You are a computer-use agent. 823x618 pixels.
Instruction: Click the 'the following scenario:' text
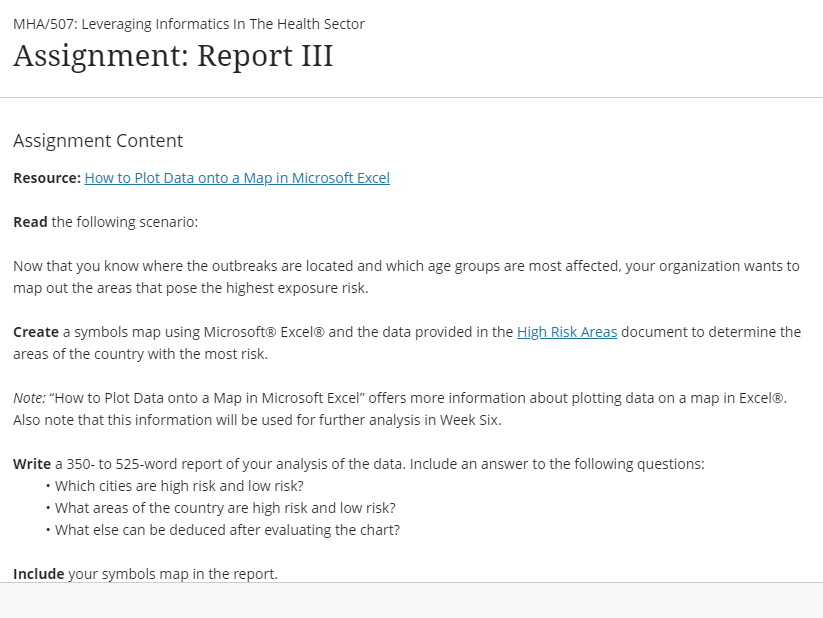[x=125, y=222]
